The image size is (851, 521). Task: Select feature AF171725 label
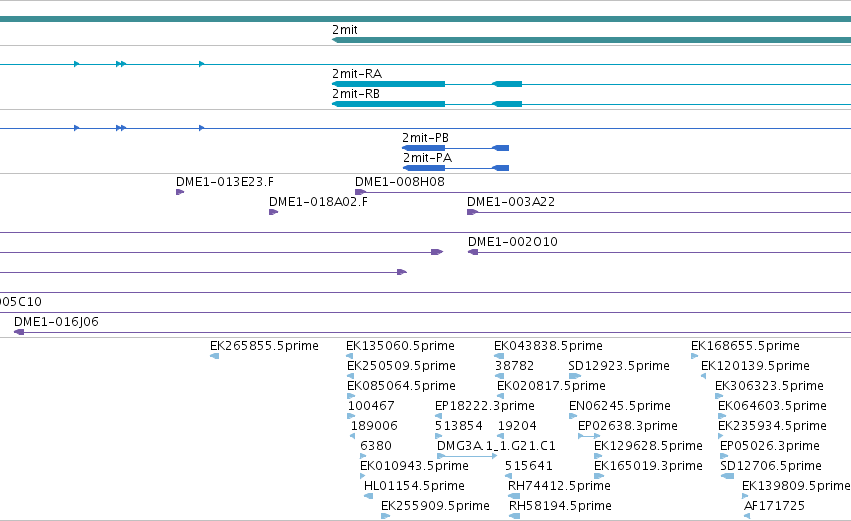tap(774, 506)
